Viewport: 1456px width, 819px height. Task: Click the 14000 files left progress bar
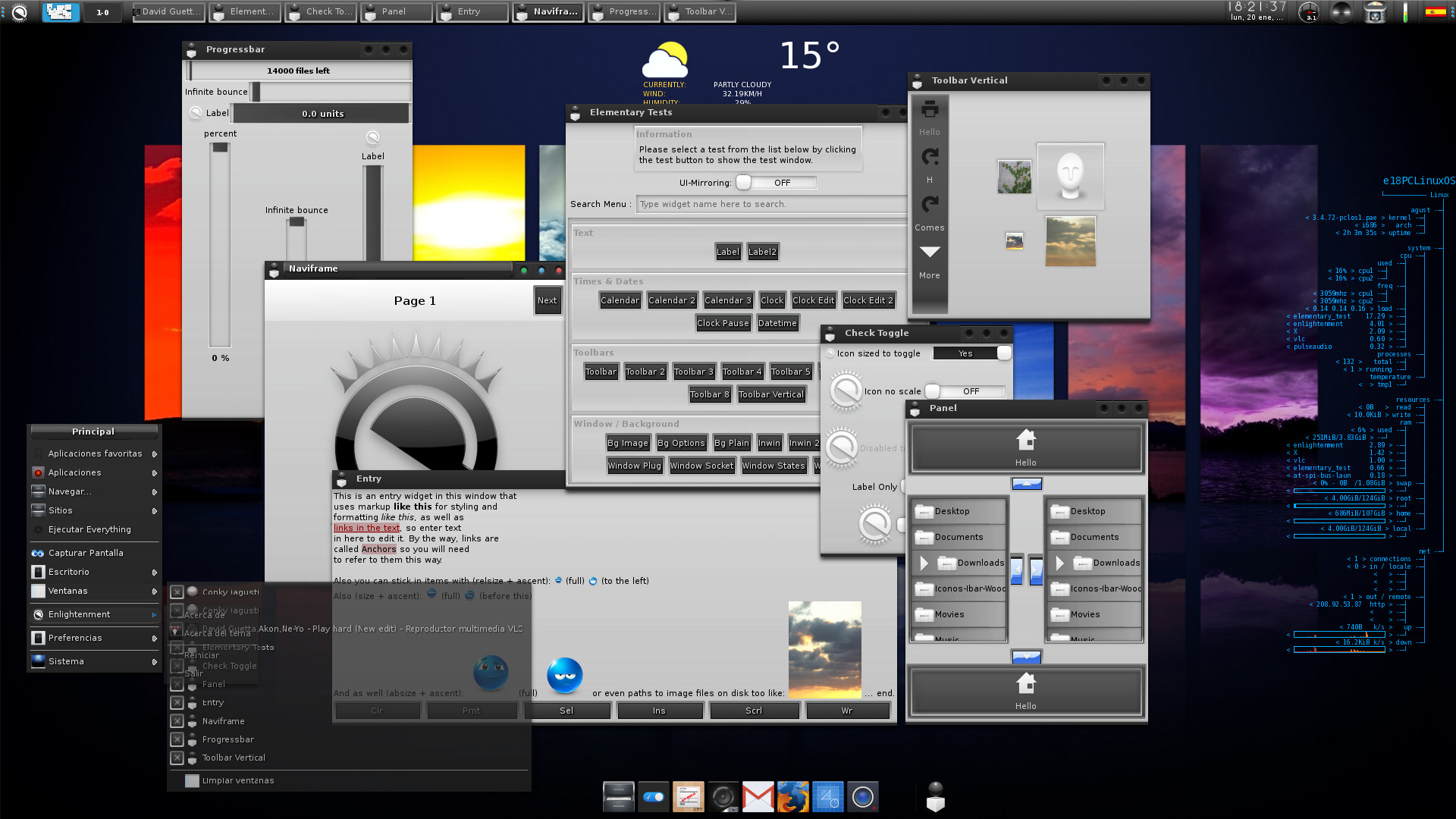click(299, 71)
